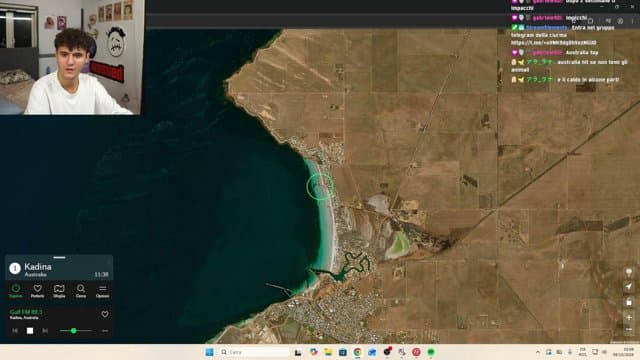Open the more options dots beside volume
This screenshot has height=360, width=640.
click(x=105, y=331)
